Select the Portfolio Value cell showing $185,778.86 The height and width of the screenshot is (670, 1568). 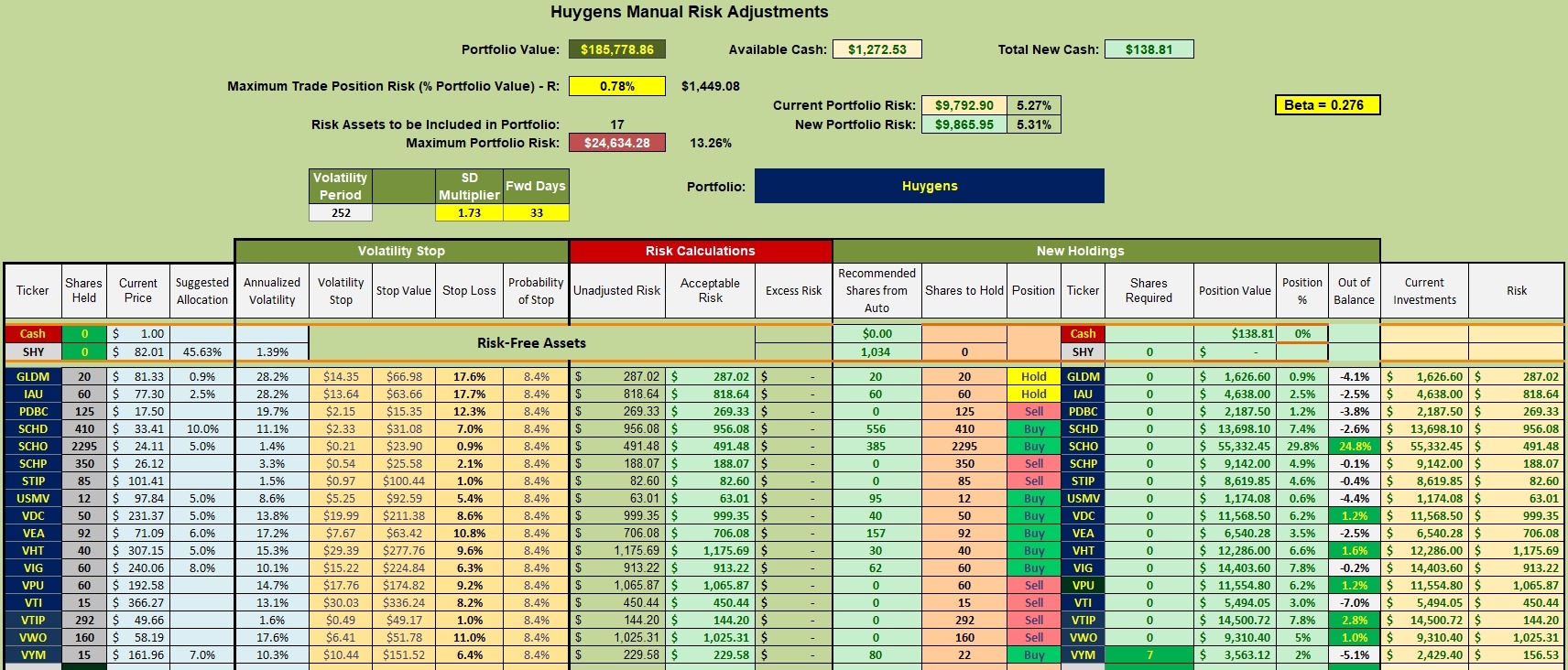(x=617, y=49)
